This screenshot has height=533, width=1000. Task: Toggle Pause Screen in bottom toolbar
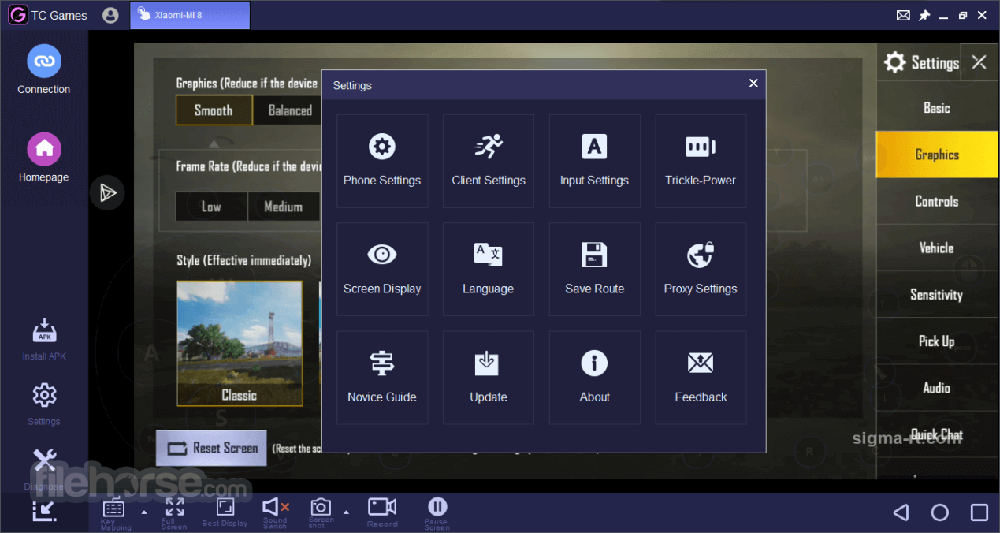point(437,507)
